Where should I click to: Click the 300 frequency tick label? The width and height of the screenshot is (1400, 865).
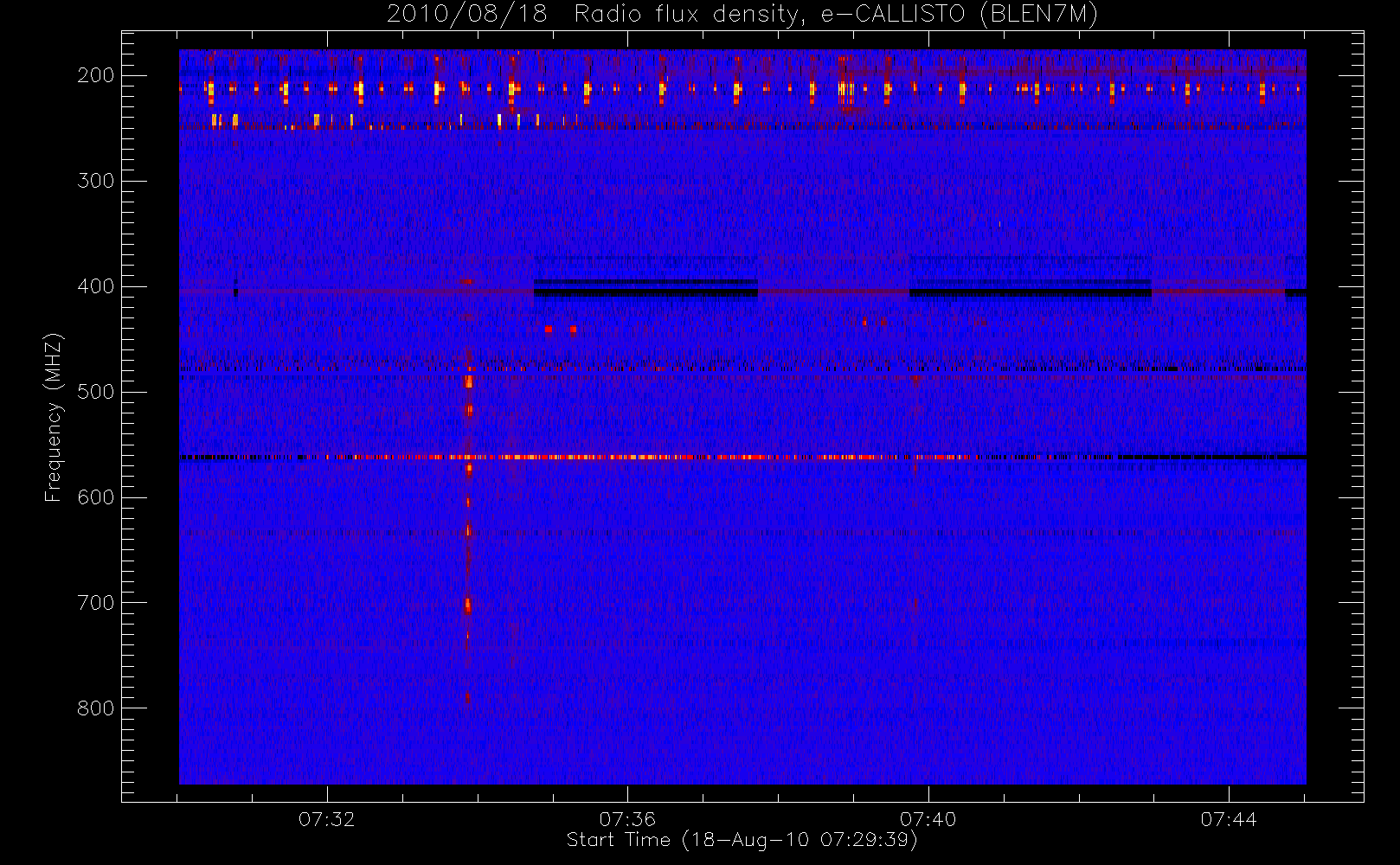pyautogui.click(x=96, y=181)
